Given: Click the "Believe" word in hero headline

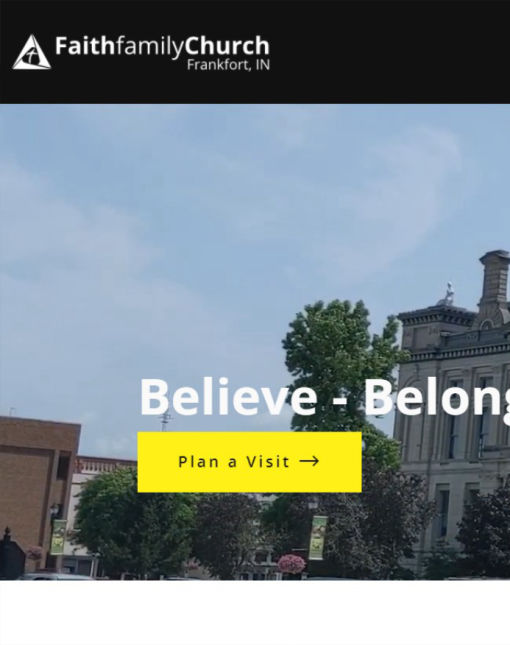Looking at the screenshot, I should tap(228, 397).
